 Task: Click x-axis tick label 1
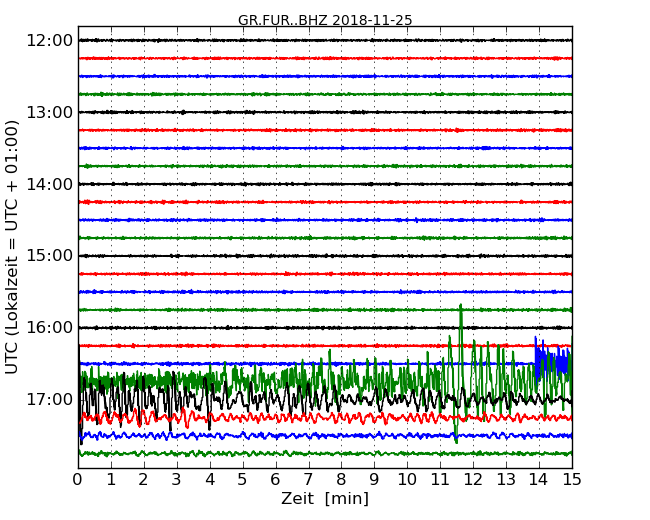tap(111, 480)
